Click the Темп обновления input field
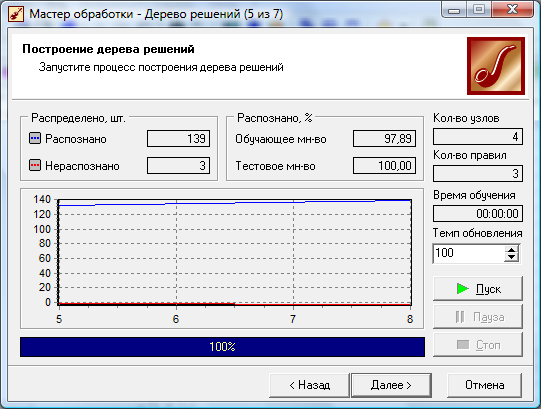 click(x=469, y=253)
